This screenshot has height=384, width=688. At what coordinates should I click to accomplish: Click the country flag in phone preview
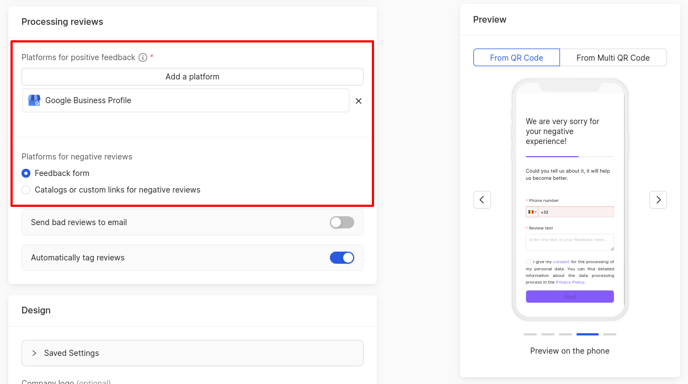(x=531, y=212)
